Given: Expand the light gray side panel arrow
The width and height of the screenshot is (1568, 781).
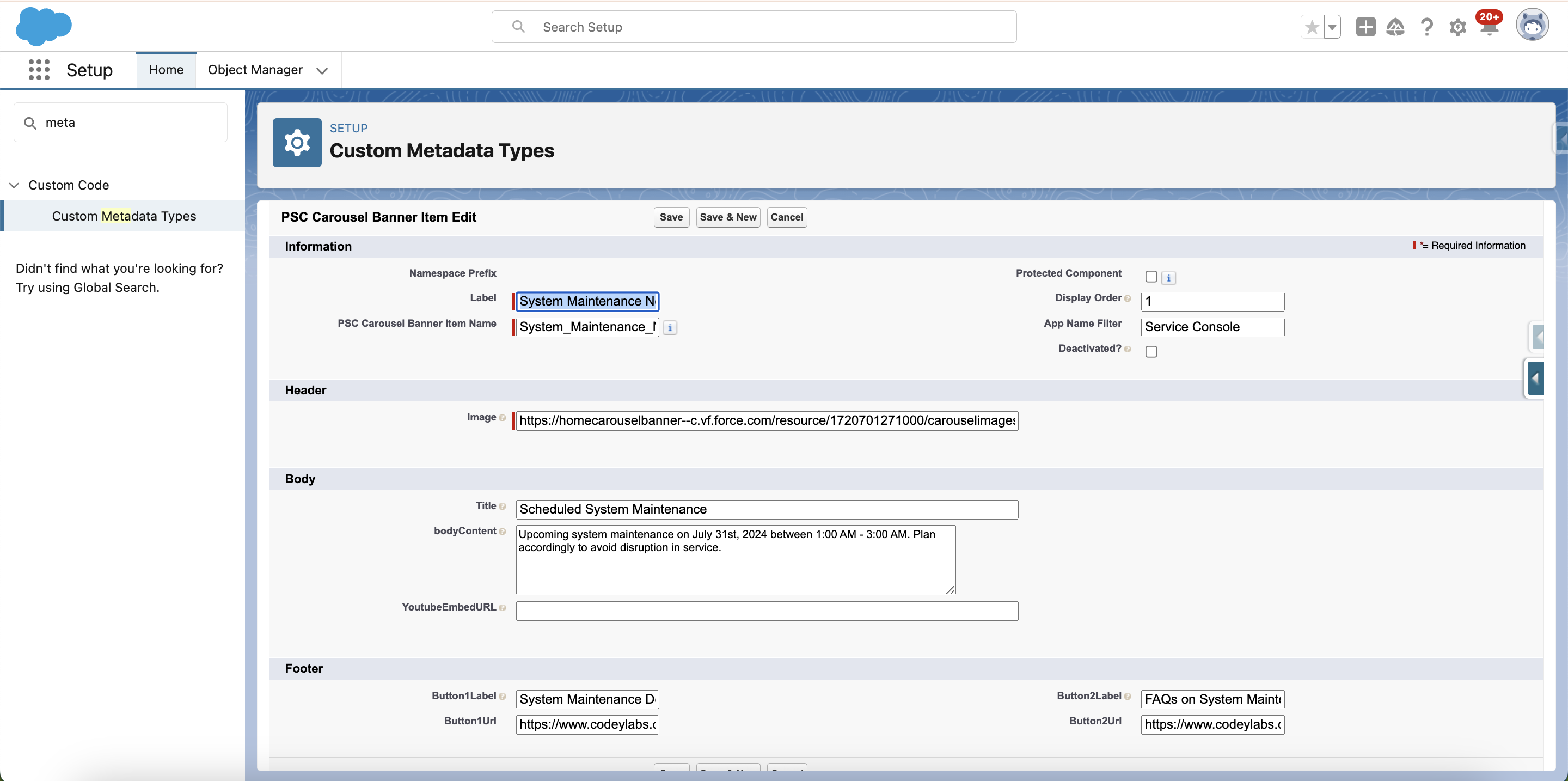Looking at the screenshot, I should 1538,337.
